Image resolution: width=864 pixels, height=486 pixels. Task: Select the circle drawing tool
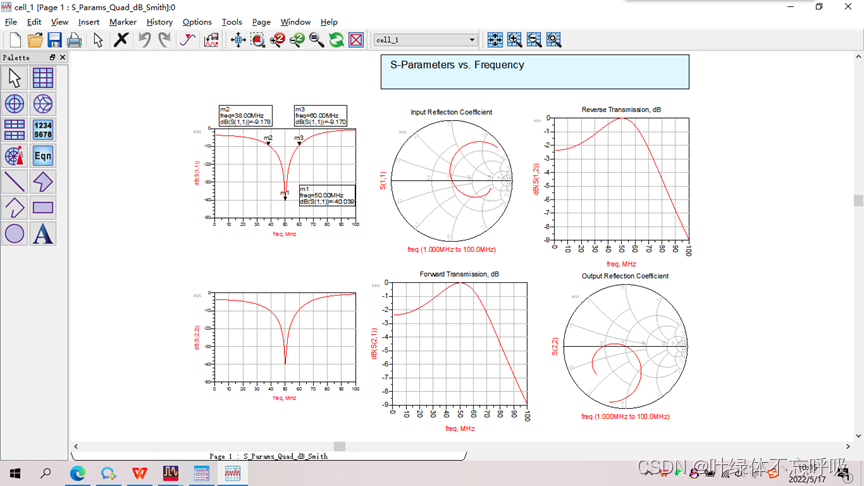[14, 234]
